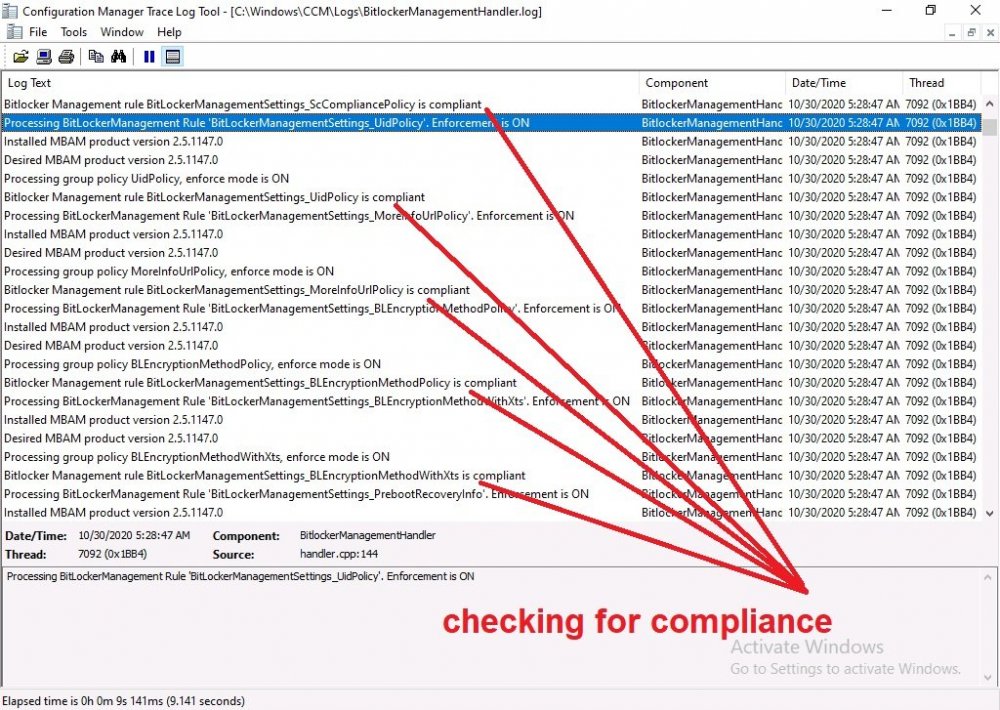1000x710 pixels.
Task: Select row 'Processing group policy MoreInfoUrlPolicy, enforce mode is ON'
Action: 491,271
